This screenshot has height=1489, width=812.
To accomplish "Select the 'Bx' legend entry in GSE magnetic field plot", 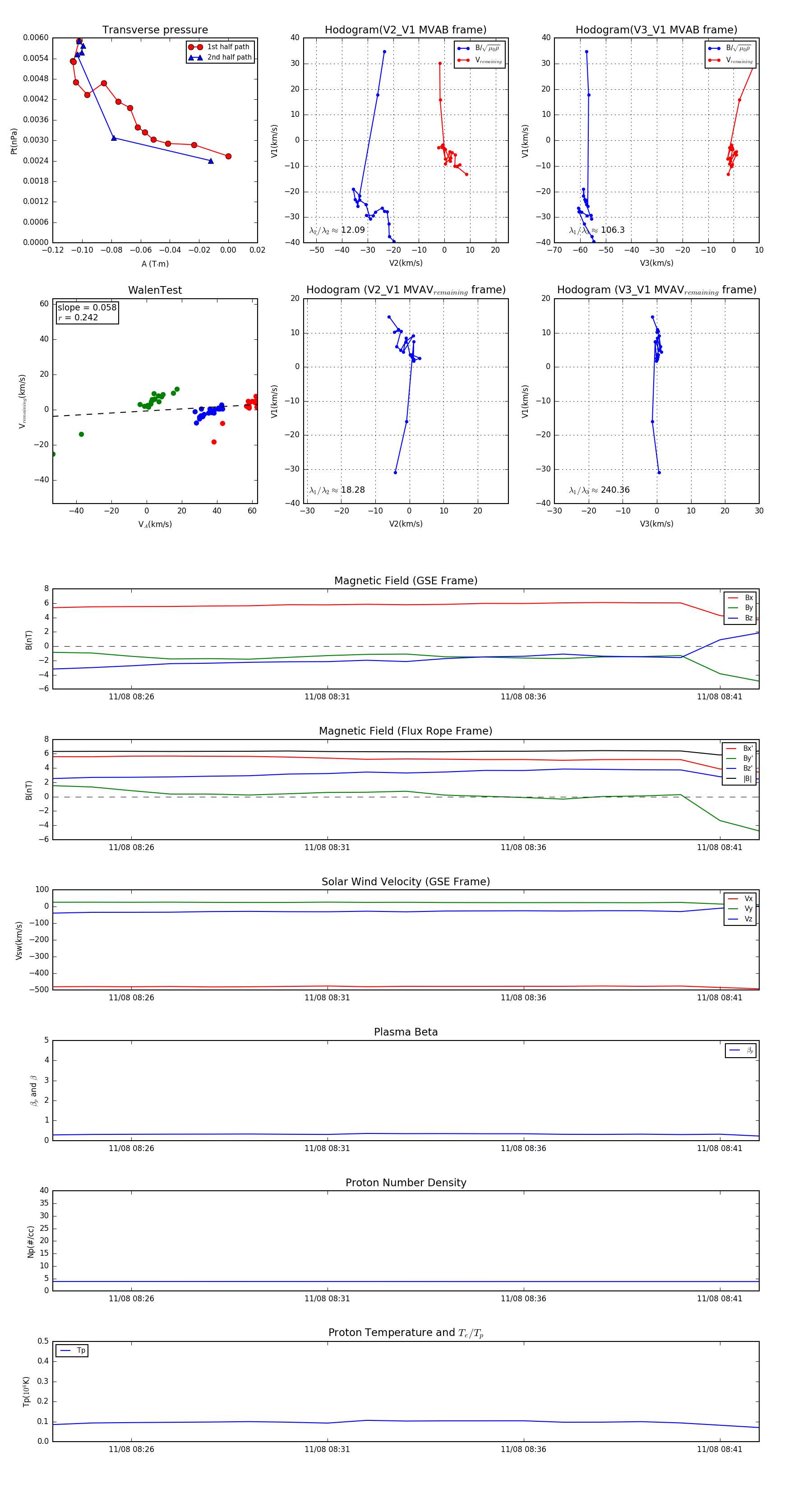I will [740, 598].
